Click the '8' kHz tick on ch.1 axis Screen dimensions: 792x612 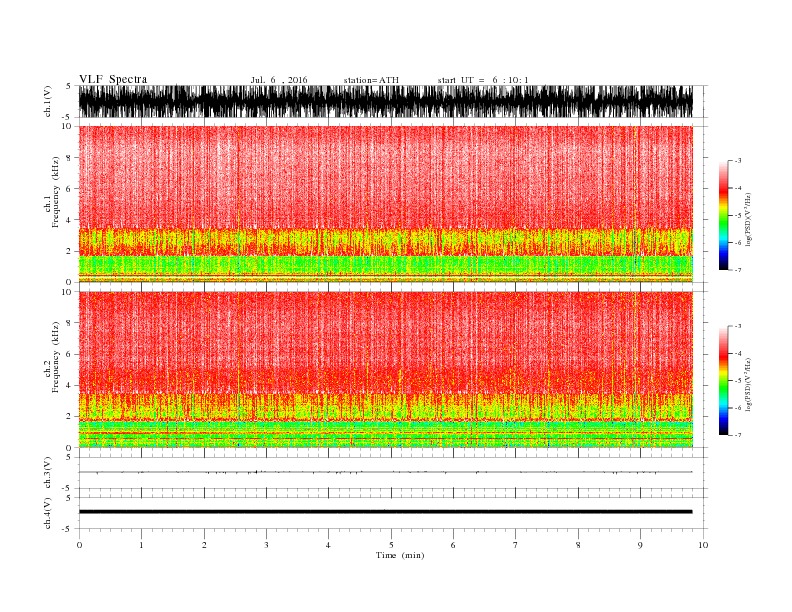pyautogui.click(x=70, y=158)
